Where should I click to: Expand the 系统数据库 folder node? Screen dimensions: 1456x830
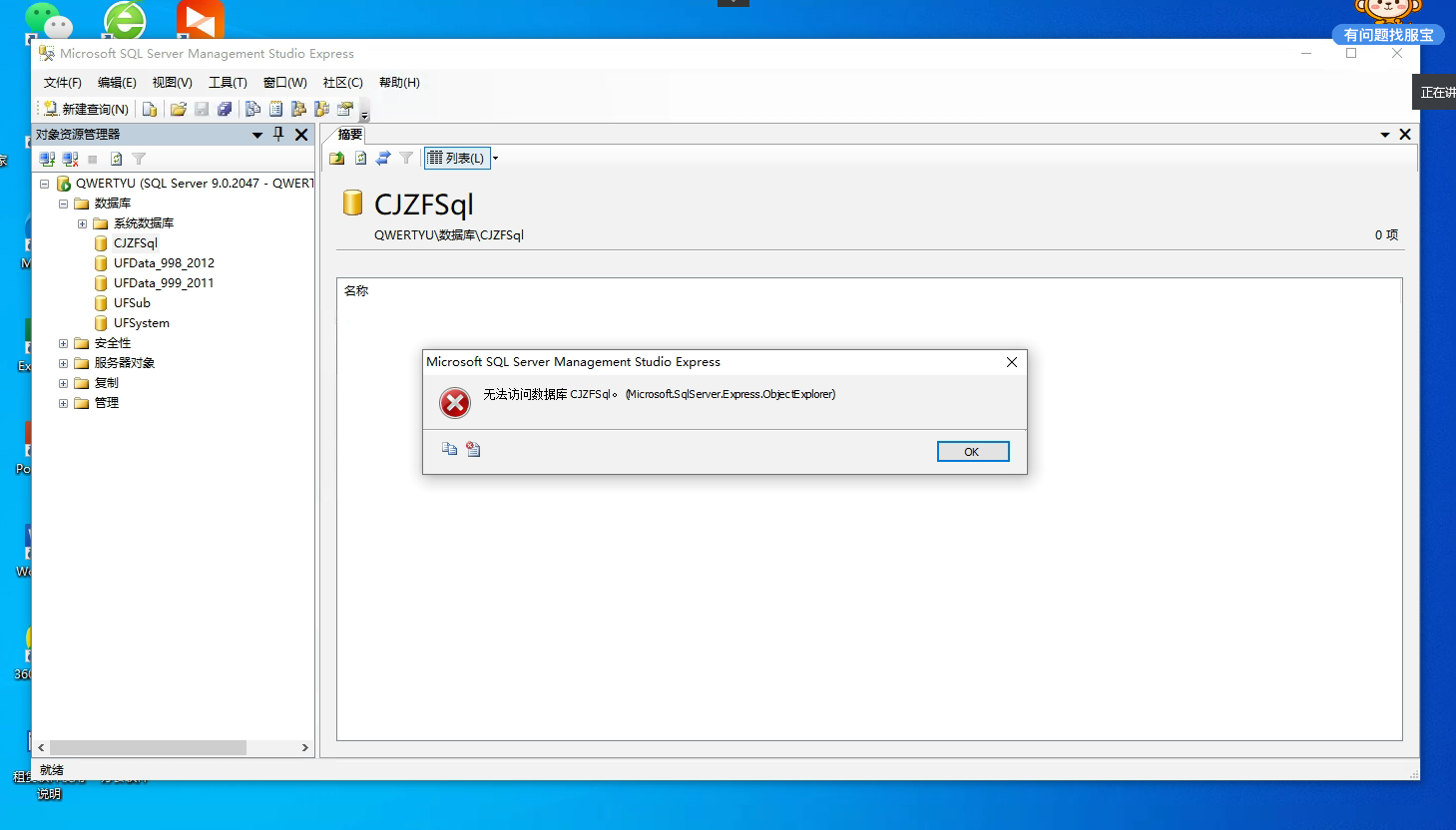[x=82, y=223]
